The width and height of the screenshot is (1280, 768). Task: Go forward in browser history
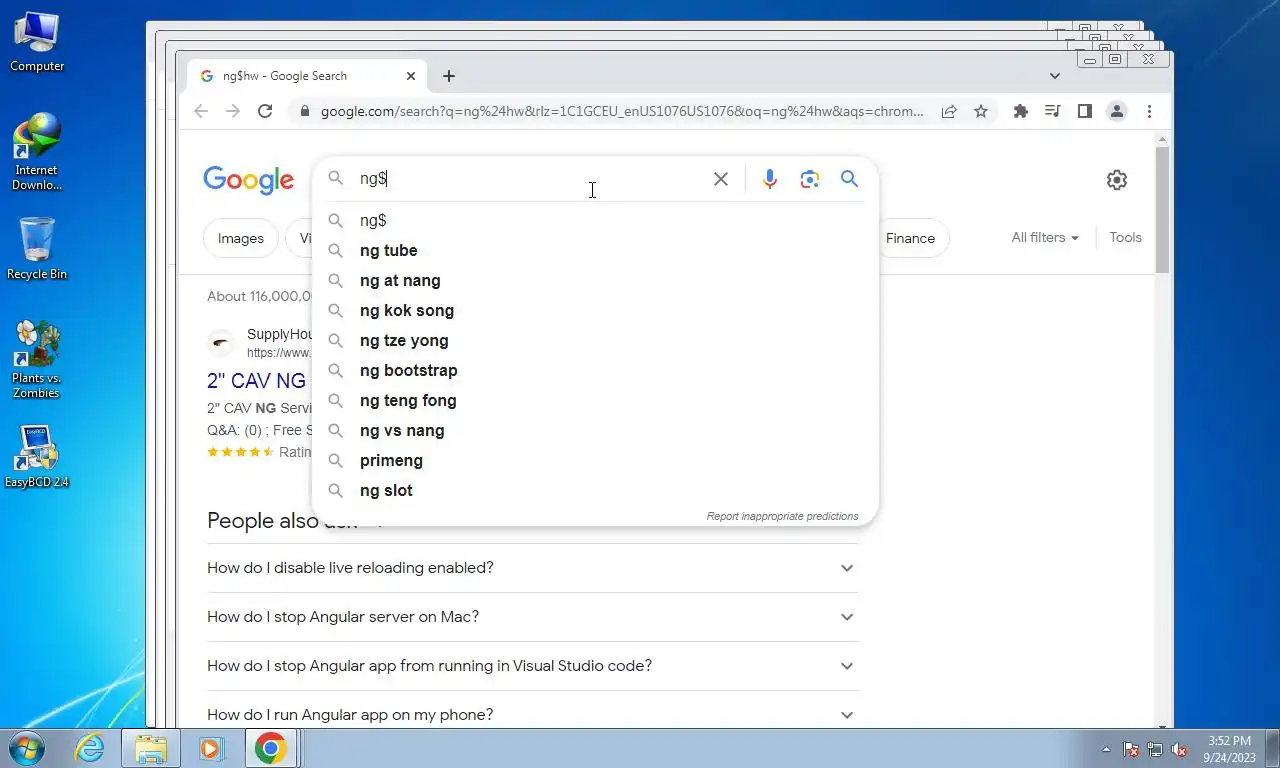pos(233,111)
